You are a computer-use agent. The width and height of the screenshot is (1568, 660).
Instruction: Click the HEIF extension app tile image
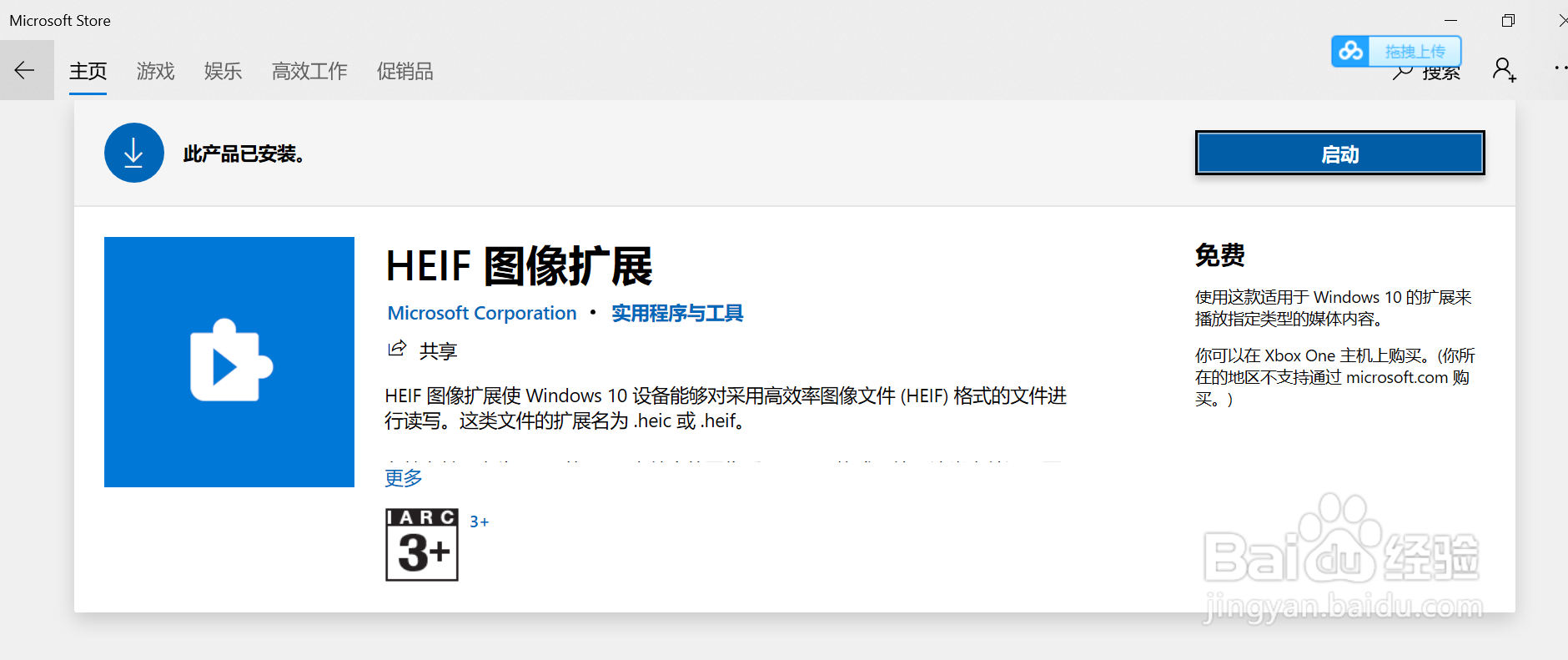(229, 362)
